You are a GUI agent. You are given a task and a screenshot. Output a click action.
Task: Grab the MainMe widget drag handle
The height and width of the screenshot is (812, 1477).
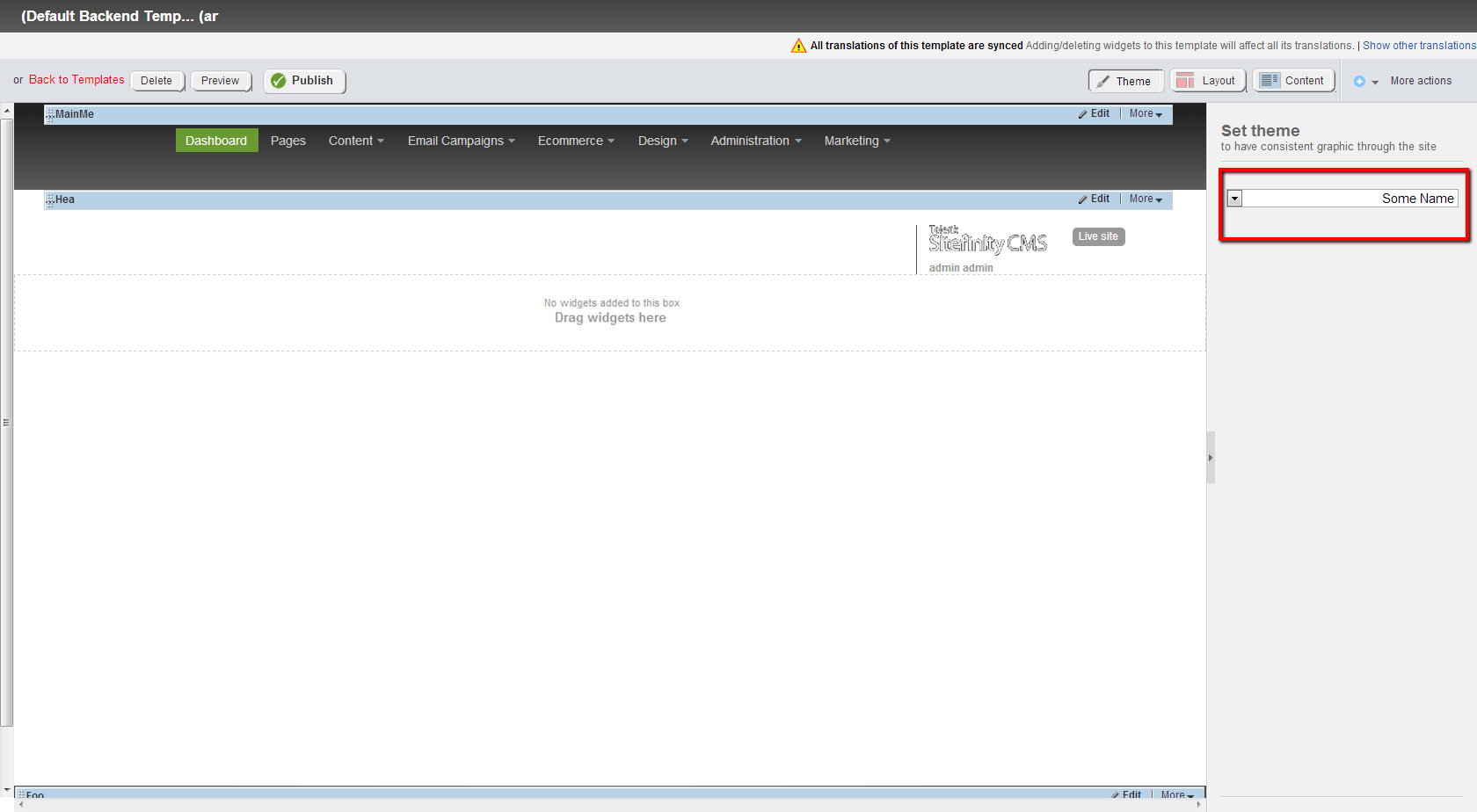(x=50, y=115)
